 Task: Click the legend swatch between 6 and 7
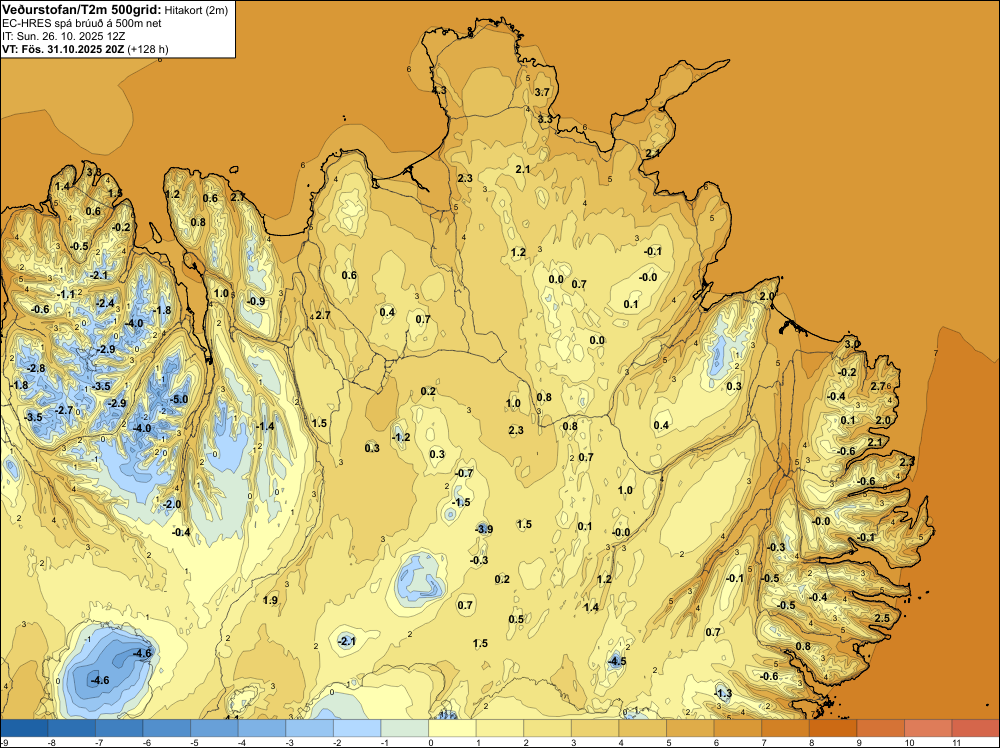[x=738, y=728]
